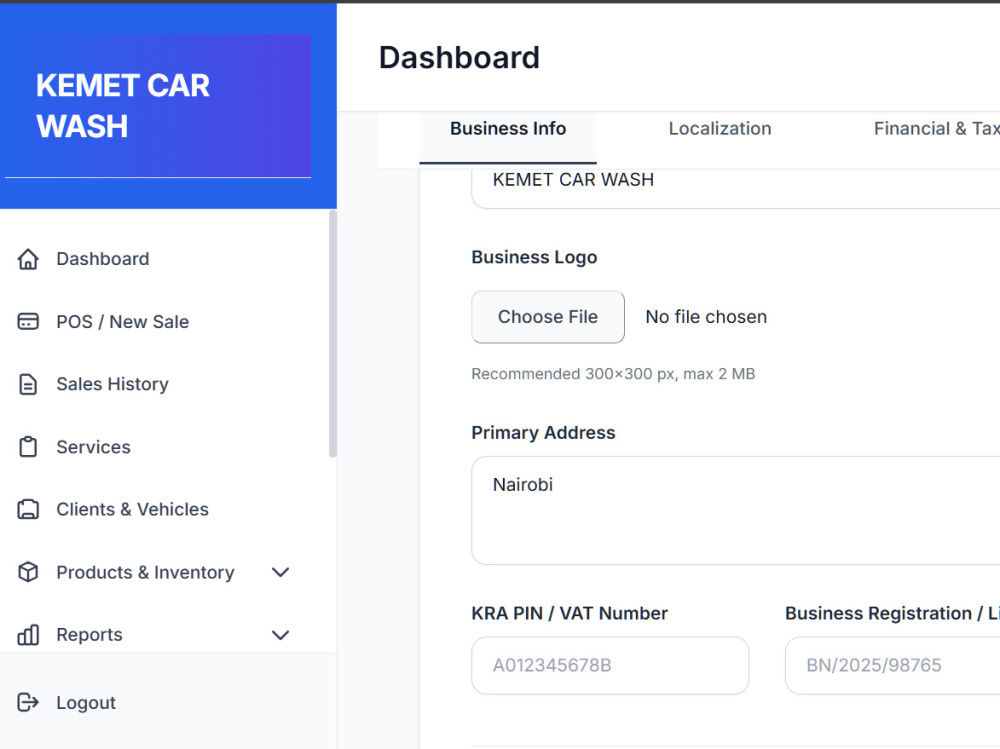Click the Reports bar chart icon
Image resolution: width=1000 pixels, height=749 pixels.
coord(28,635)
